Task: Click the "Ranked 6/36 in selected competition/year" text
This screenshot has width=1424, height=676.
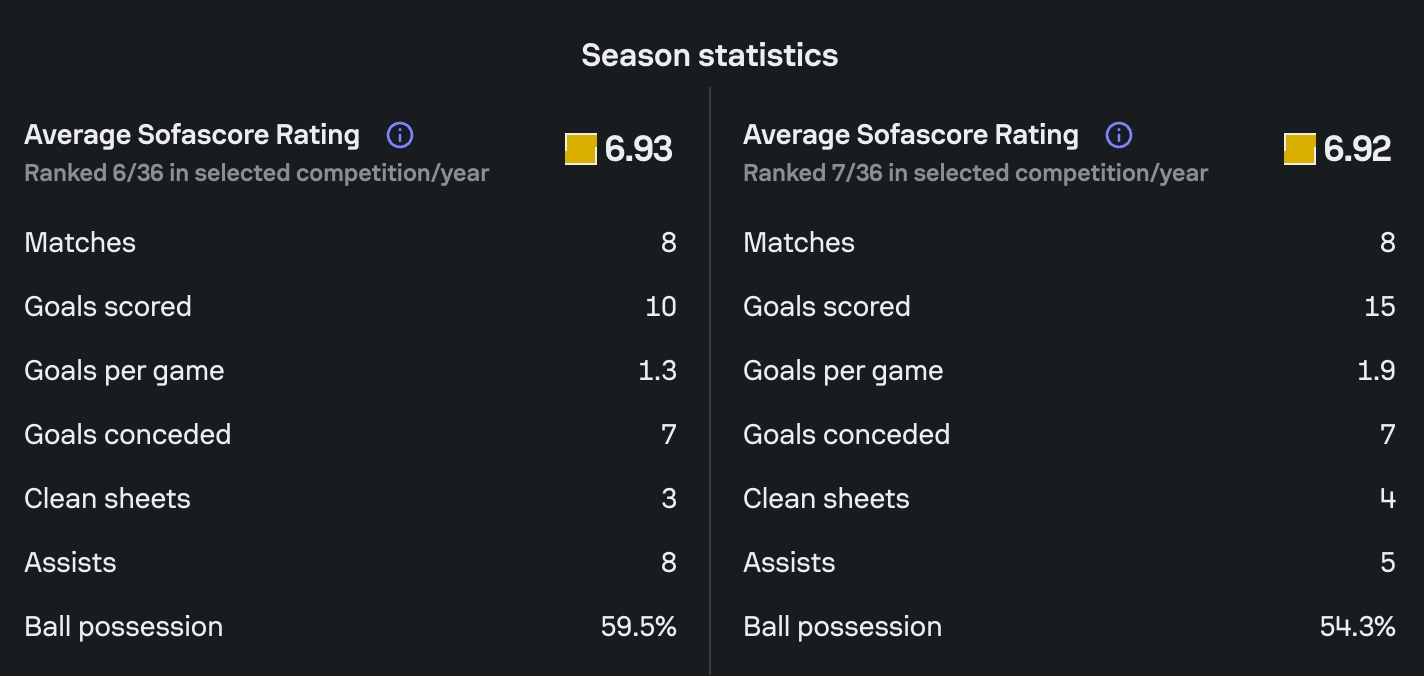Action: (257, 173)
